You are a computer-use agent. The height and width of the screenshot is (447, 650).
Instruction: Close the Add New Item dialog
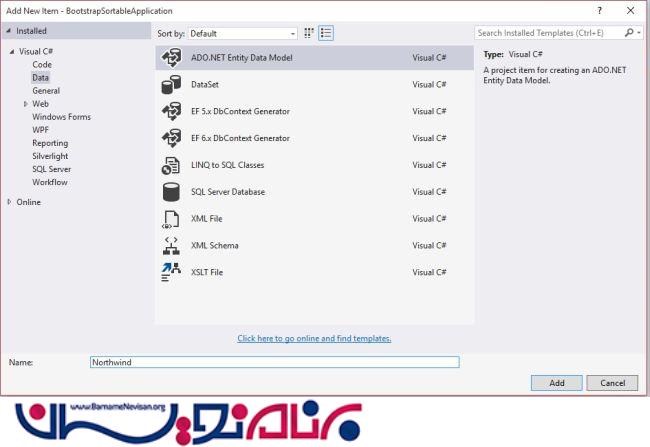coord(631,11)
